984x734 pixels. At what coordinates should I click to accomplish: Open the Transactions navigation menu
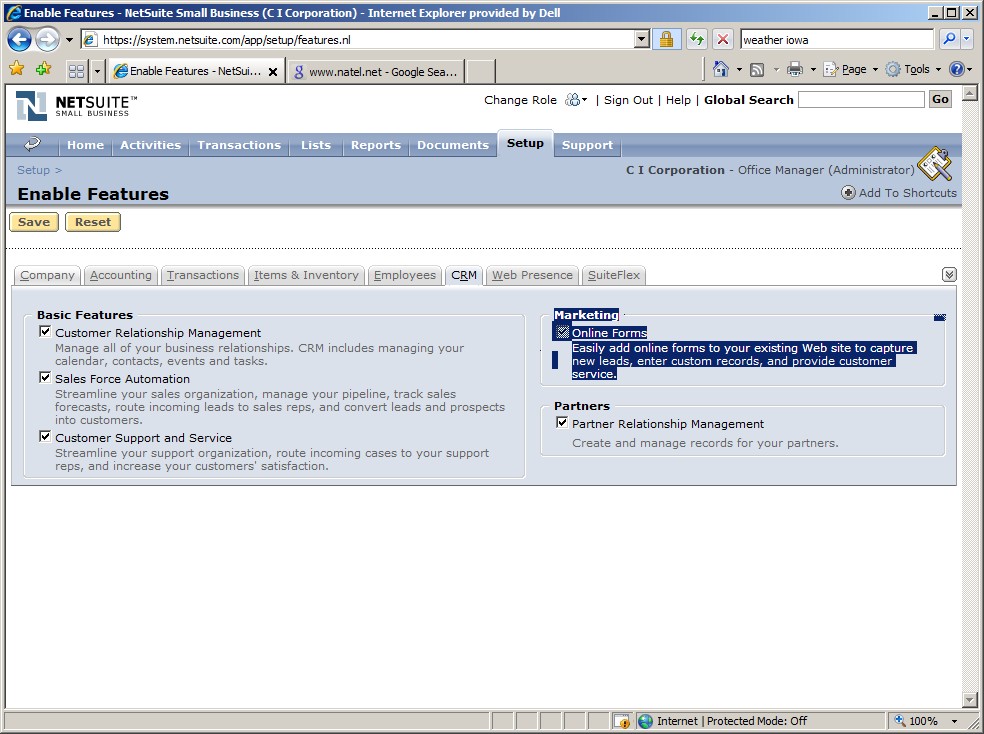pos(239,145)
